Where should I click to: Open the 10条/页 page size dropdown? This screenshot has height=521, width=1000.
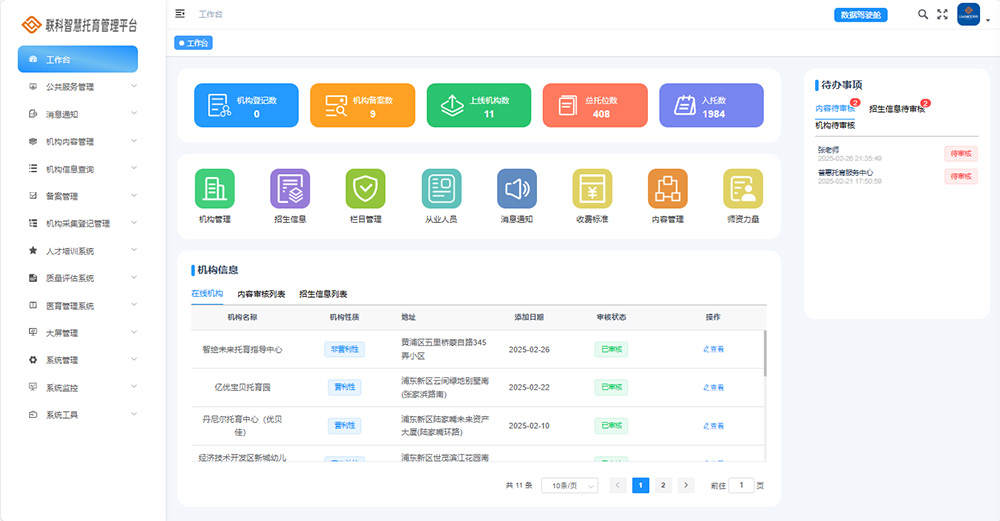click(569, 485)
